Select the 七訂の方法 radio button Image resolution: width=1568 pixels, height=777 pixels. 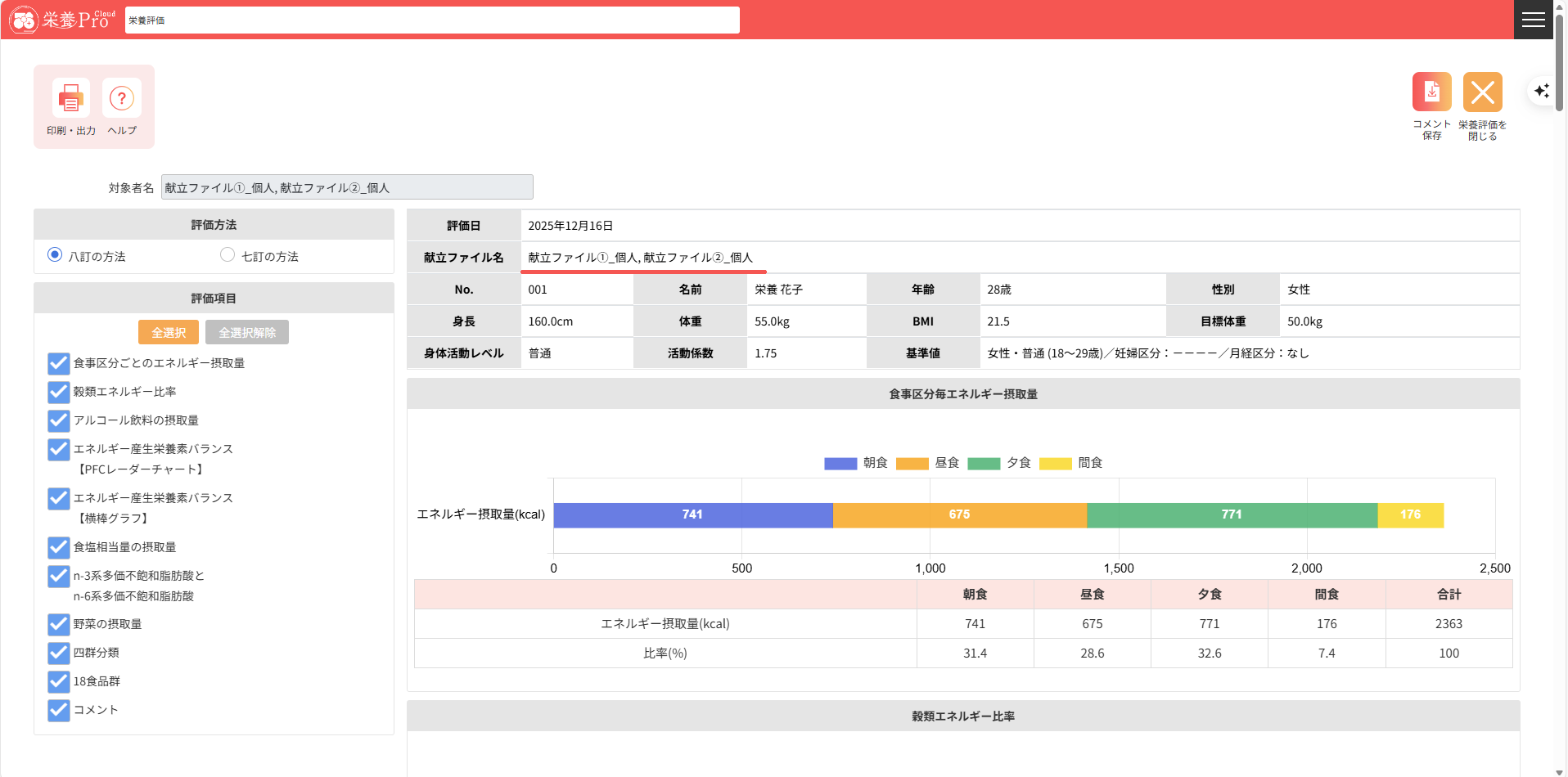(x=228, y=255)
